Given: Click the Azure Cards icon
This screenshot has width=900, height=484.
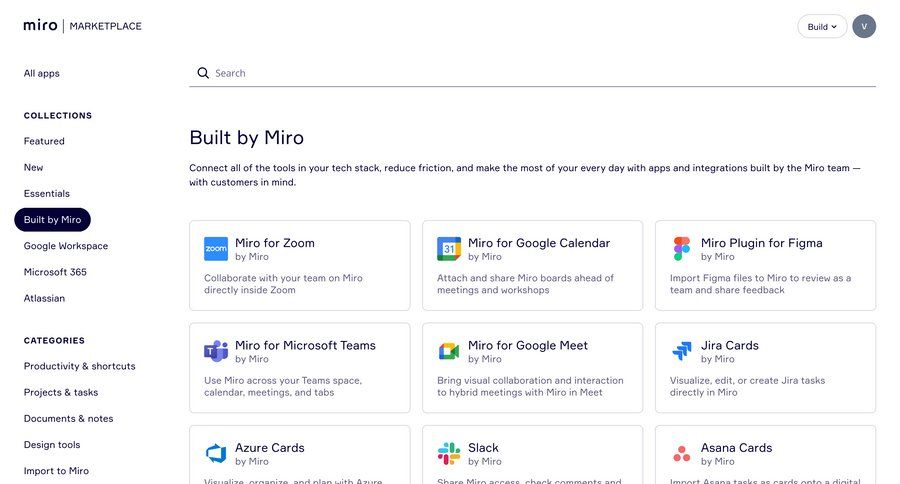Looking at the screenshot, I should (216, 454).
